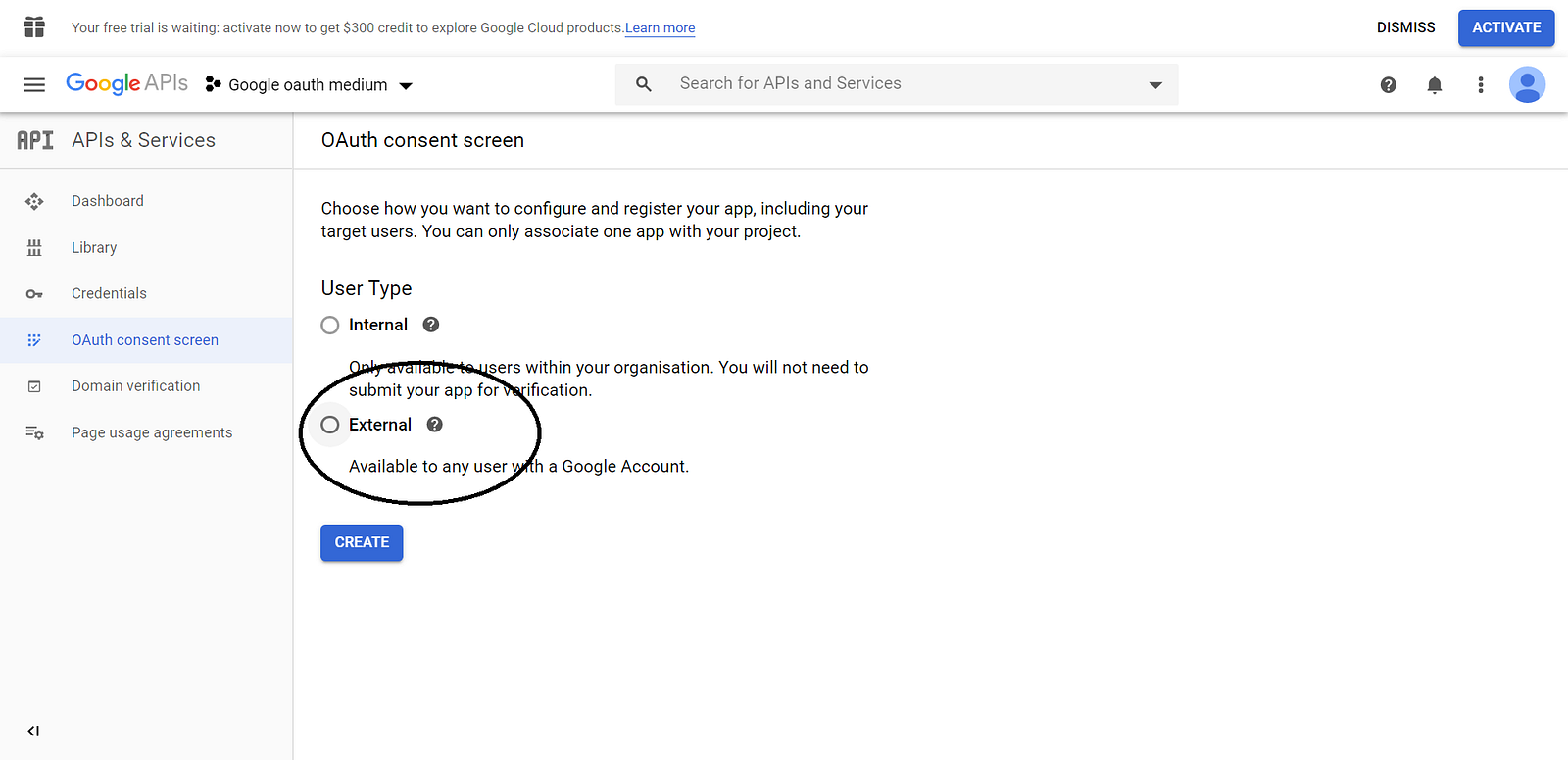Open the help question mark in header
Image resolution: width=1568 pixels, height=760 pixels.
pos(1389,85)
